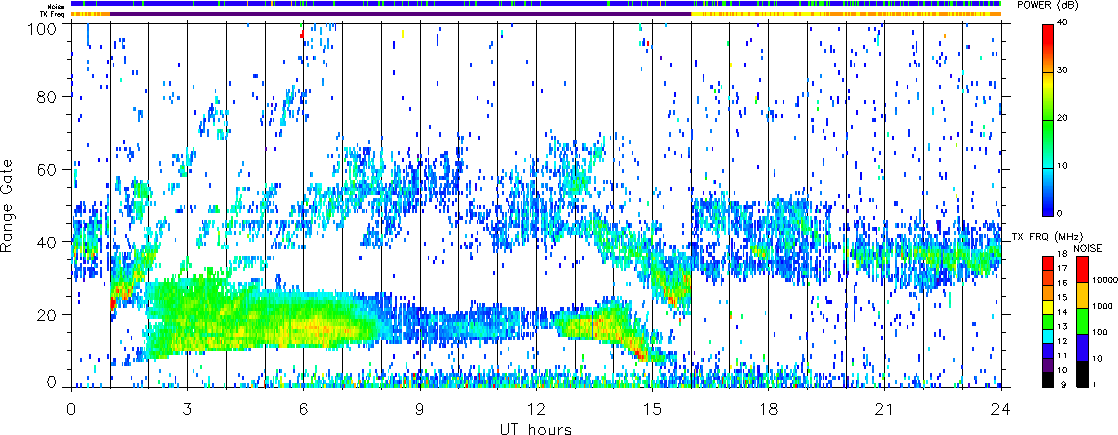This screenshot has height=435, width=1118.
Task: Click the "UT hours" x-axis title
Action: (536, 428)
